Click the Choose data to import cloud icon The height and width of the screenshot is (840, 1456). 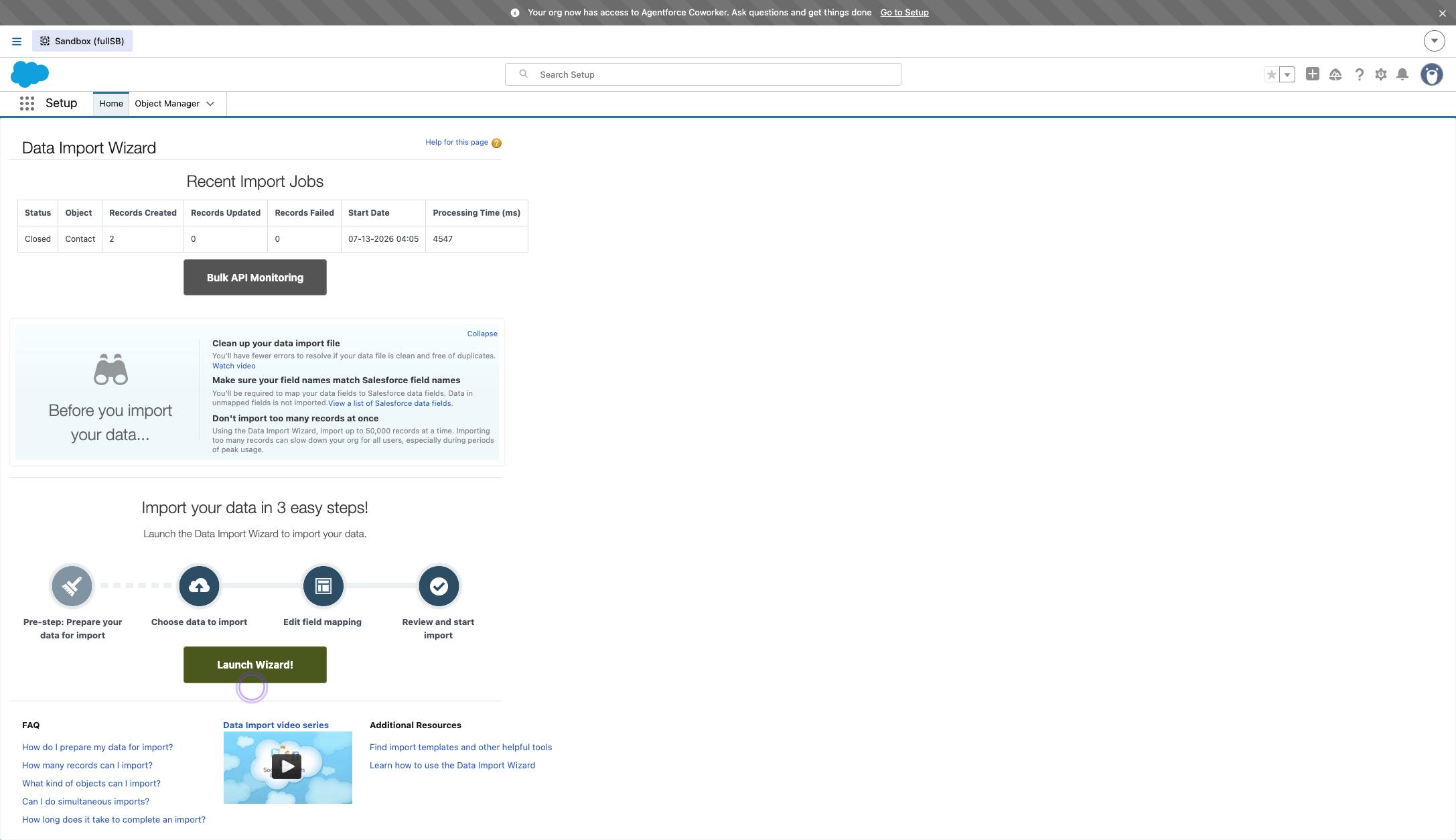click(x=199, y=586)
